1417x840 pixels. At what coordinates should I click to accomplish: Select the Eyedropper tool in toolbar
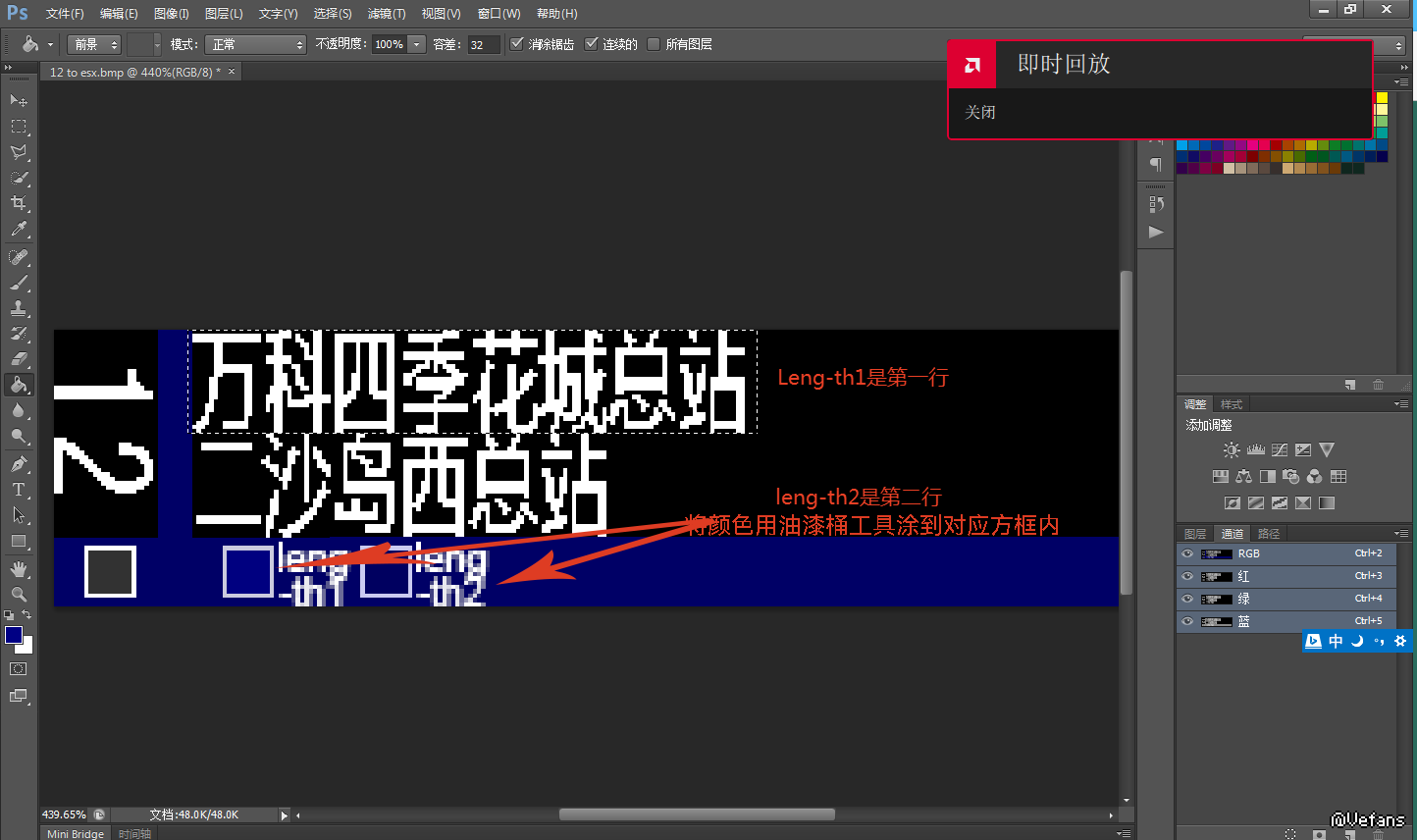click(18, 230)
